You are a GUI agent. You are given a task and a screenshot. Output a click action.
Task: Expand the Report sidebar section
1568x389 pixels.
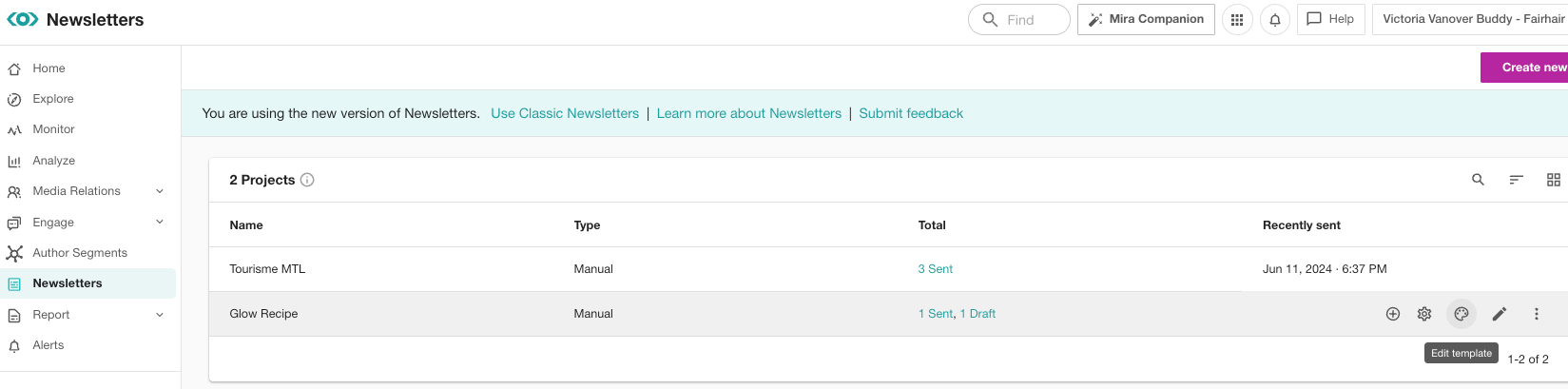(160, 315)
